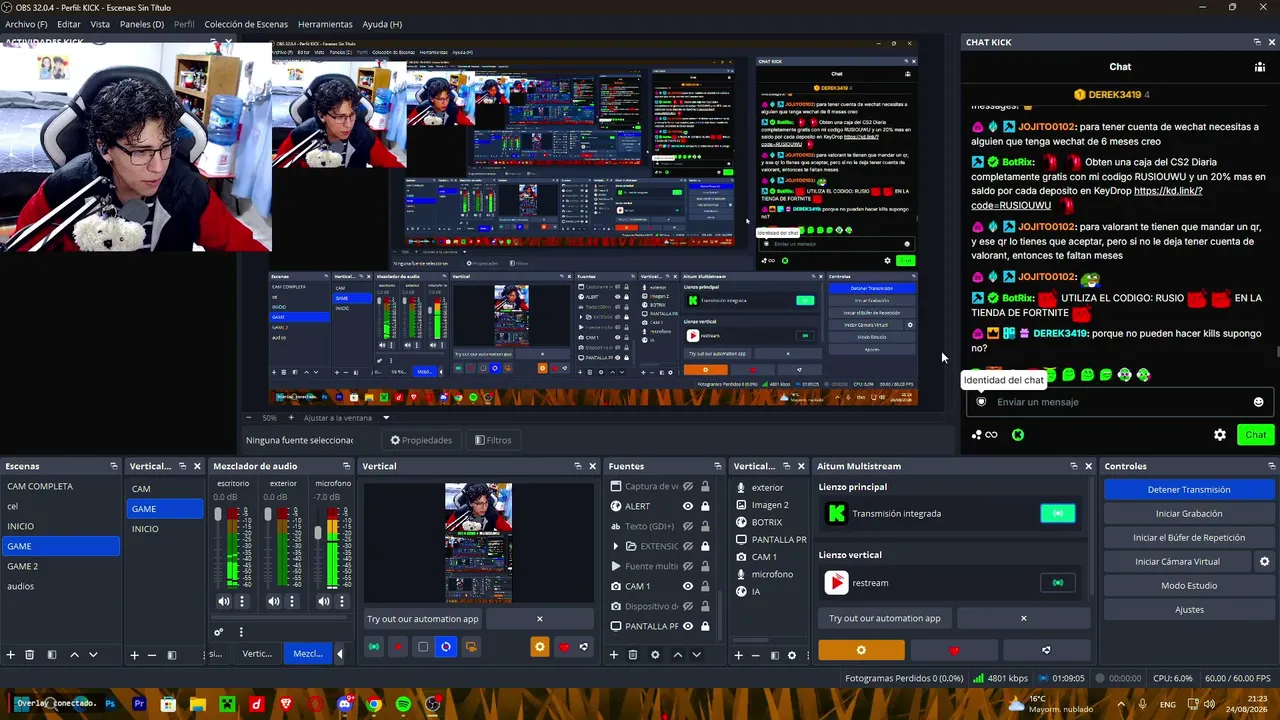Click Iniciar el Búfer de Repetición
Screen dimensions: 1280x720
(x=1189, y=537)
